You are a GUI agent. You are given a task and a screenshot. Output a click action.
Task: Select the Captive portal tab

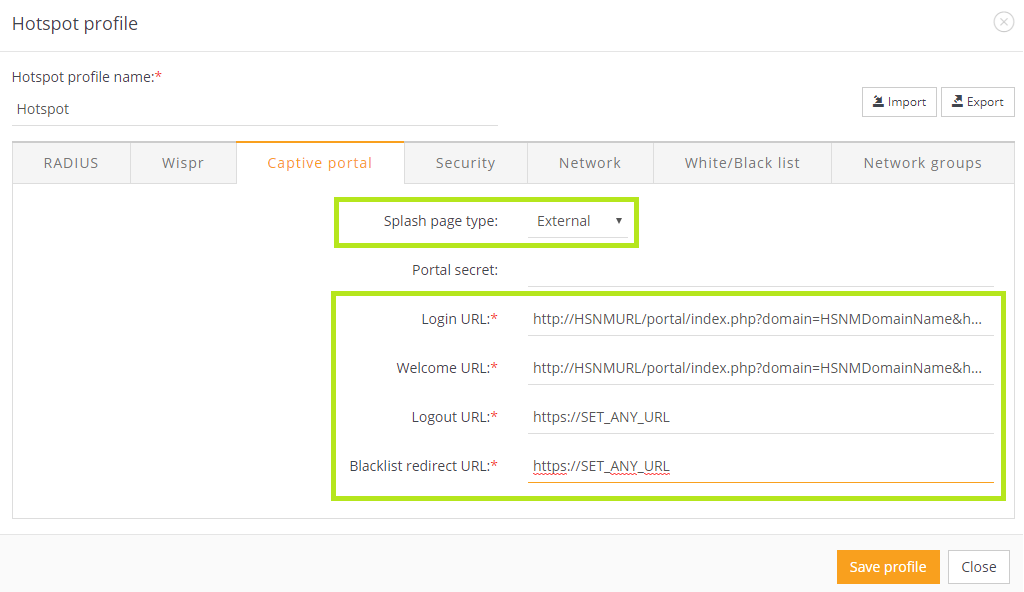click(320, 163)
